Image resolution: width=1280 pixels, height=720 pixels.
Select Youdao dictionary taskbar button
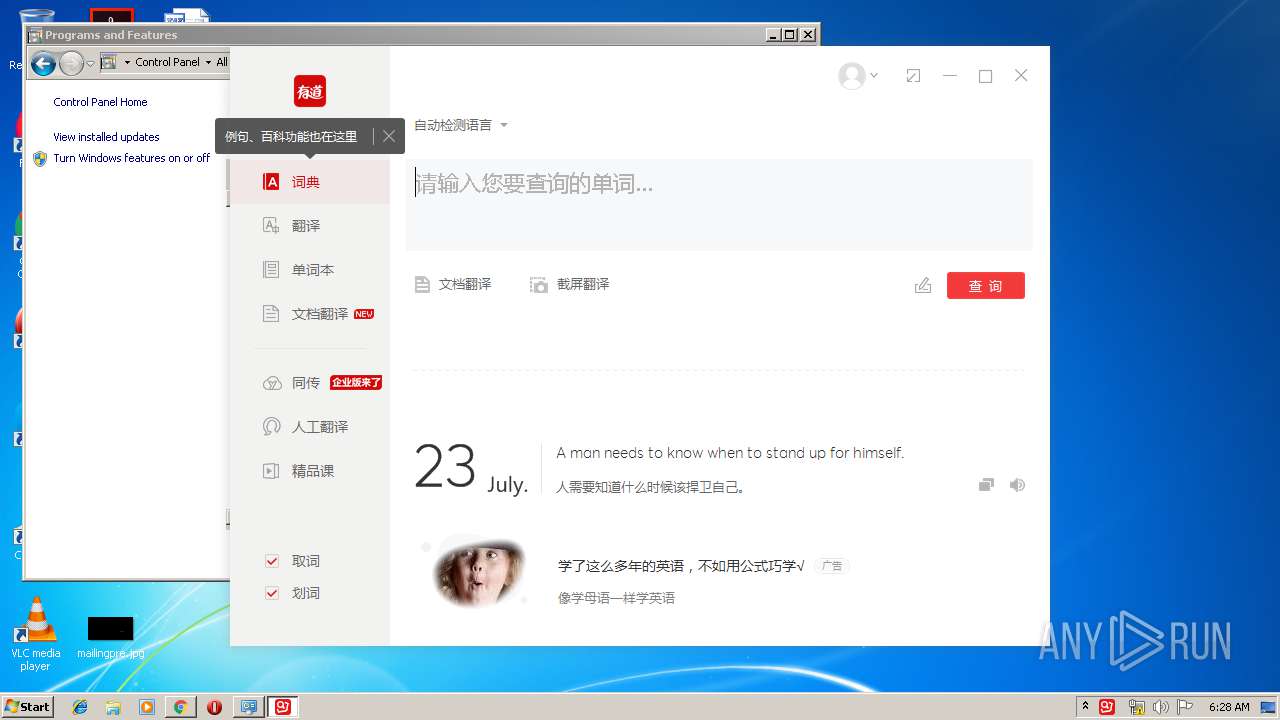click(283, 707)
